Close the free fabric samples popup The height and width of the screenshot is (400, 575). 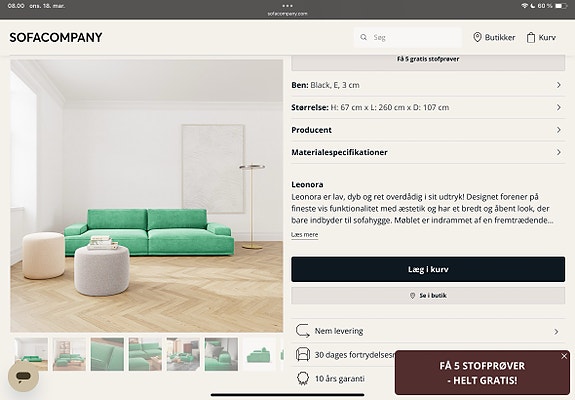click(x=564, y=356)
